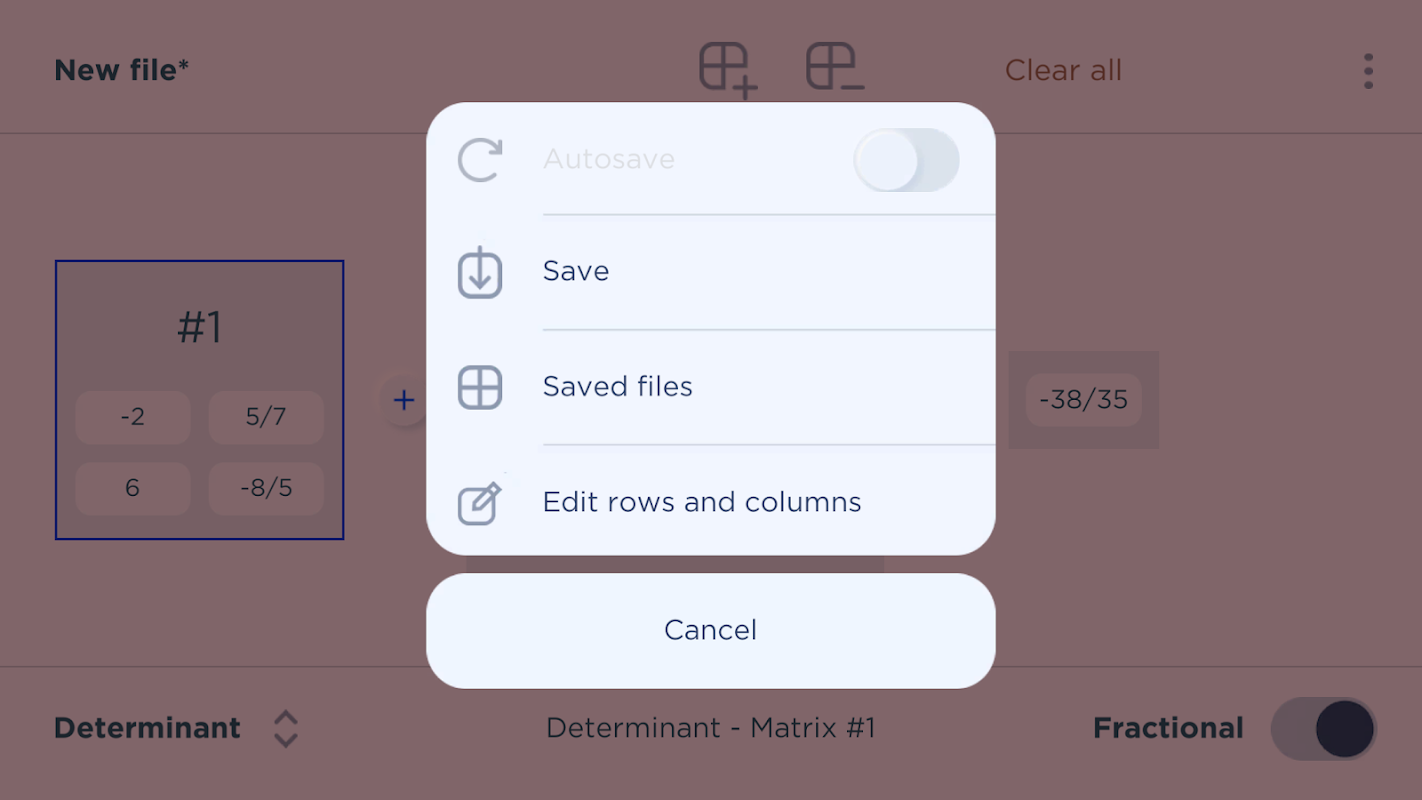Select the -8/5 matrix cell
Viewport: 1422px width, 800px height.
coord(266,488)
